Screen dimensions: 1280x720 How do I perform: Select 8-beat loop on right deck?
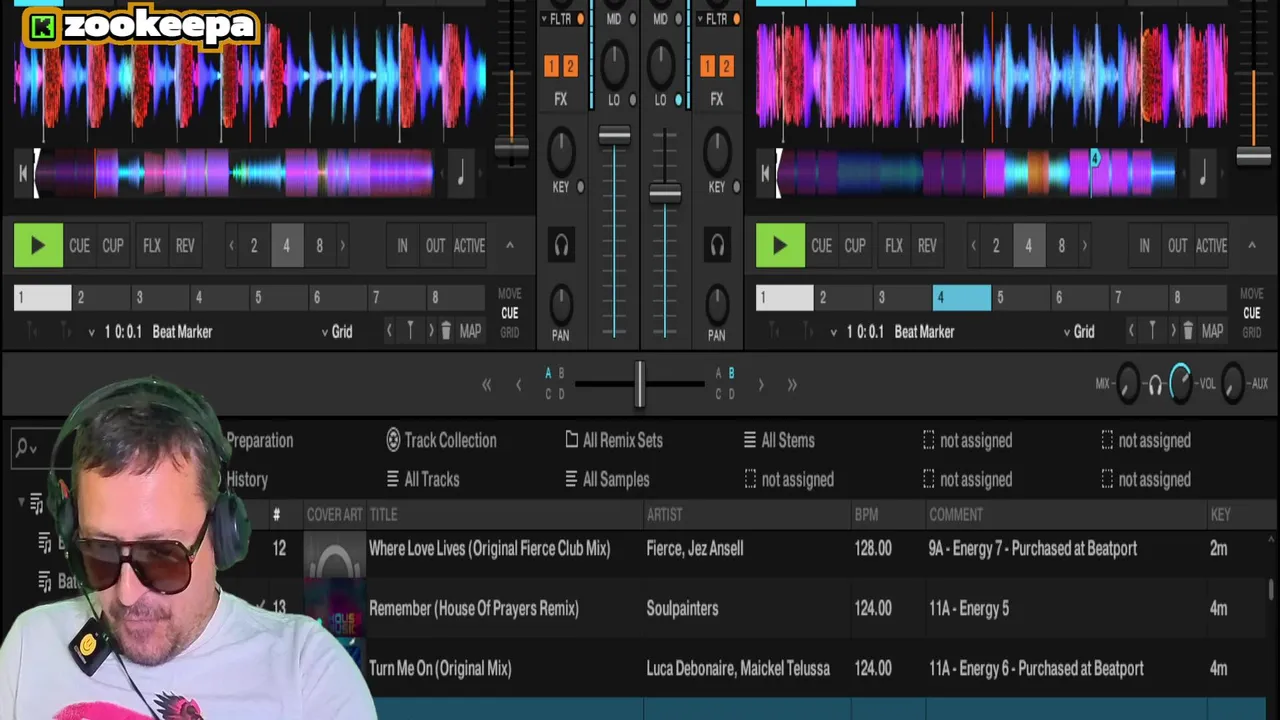click(1061, 246)
